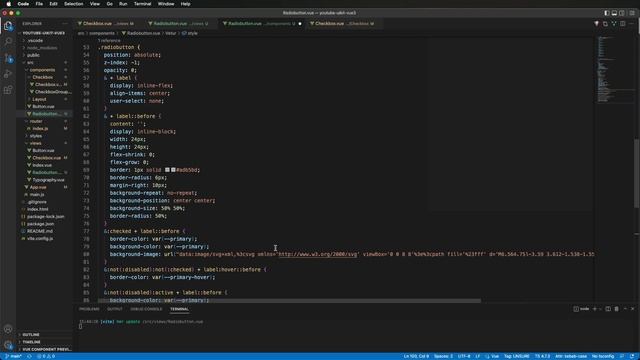Screen dimensions: 640x360
Task: Open the Explorer more actions ellipsis
Action: (x=65, y=24)
